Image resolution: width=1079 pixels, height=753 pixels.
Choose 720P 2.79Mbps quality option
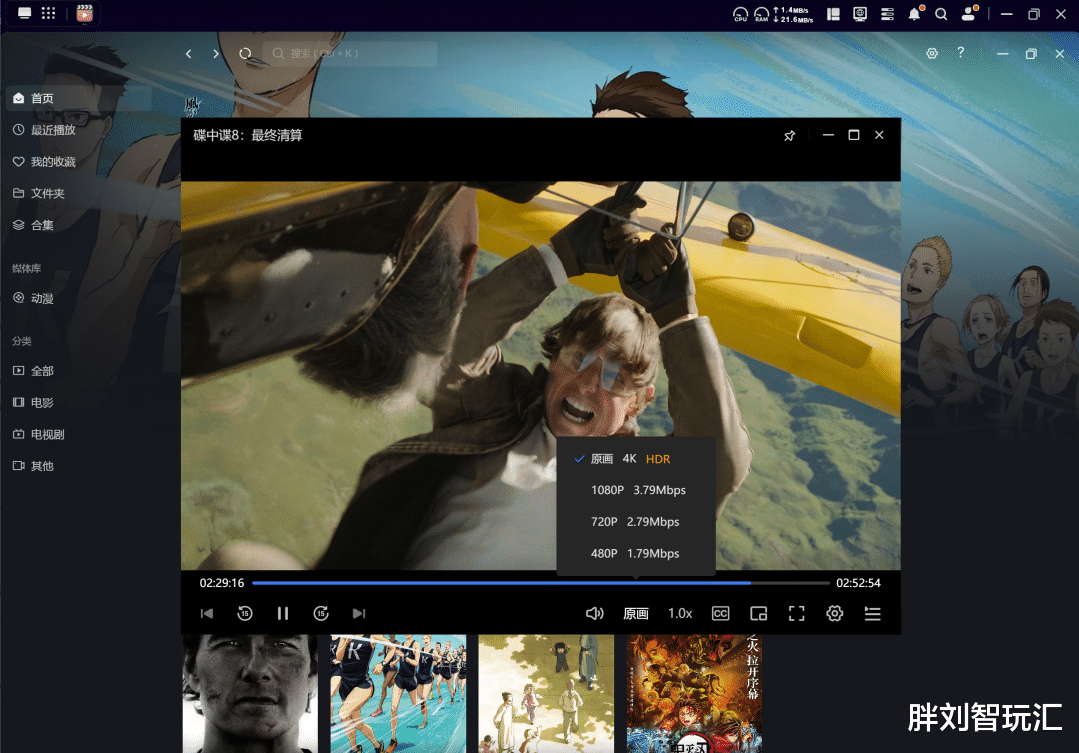tap(635, 522)
